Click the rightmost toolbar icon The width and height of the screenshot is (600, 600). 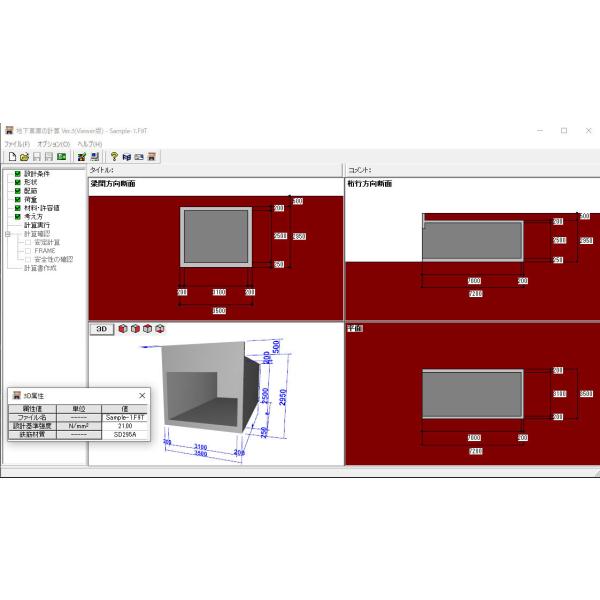click(151, 157)
